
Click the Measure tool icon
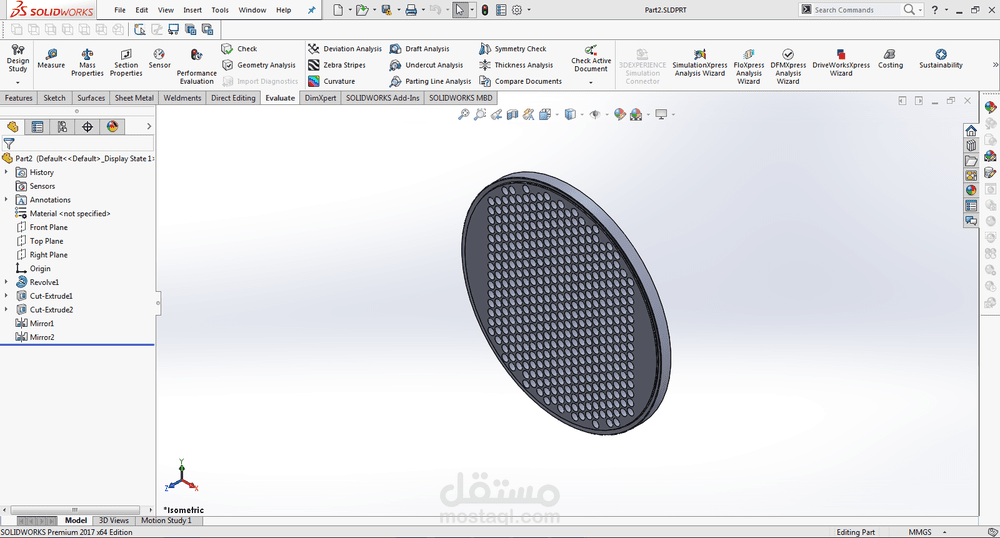point(51,54)
